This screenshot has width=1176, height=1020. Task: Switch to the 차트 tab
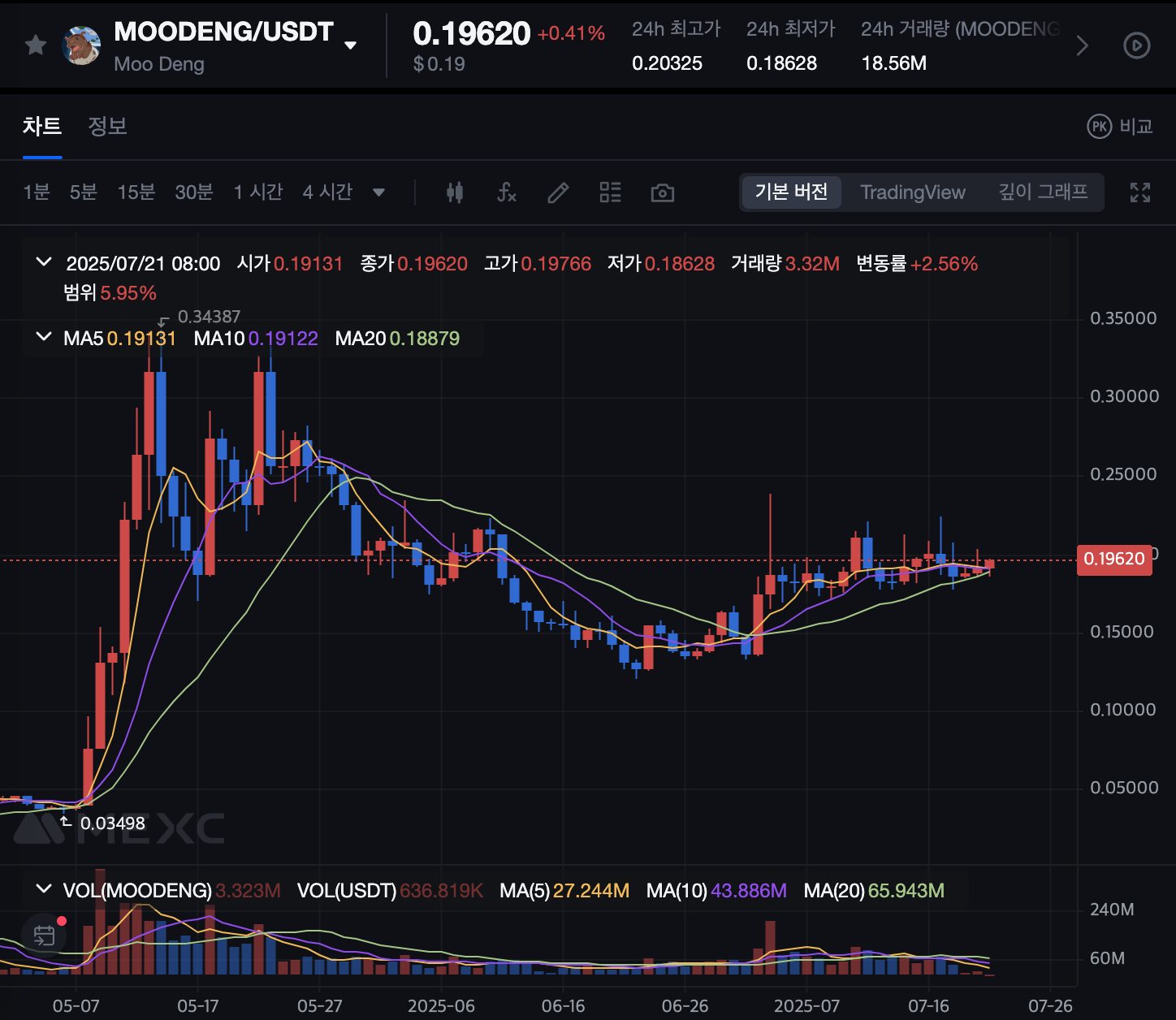pyautogui.click(x=42, y=126)
